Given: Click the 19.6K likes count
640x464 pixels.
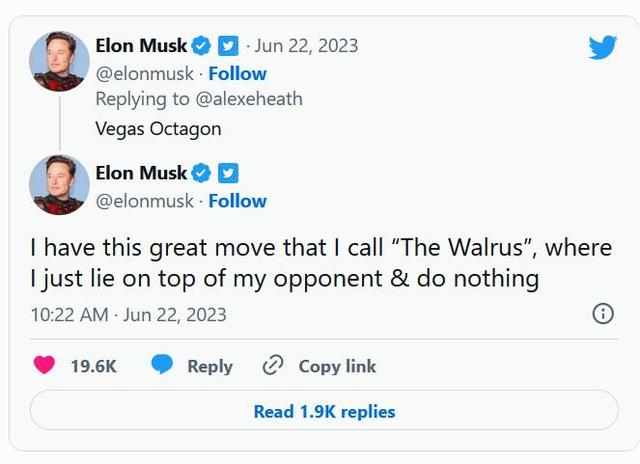Looking at the screenshot, I should 93,366.
